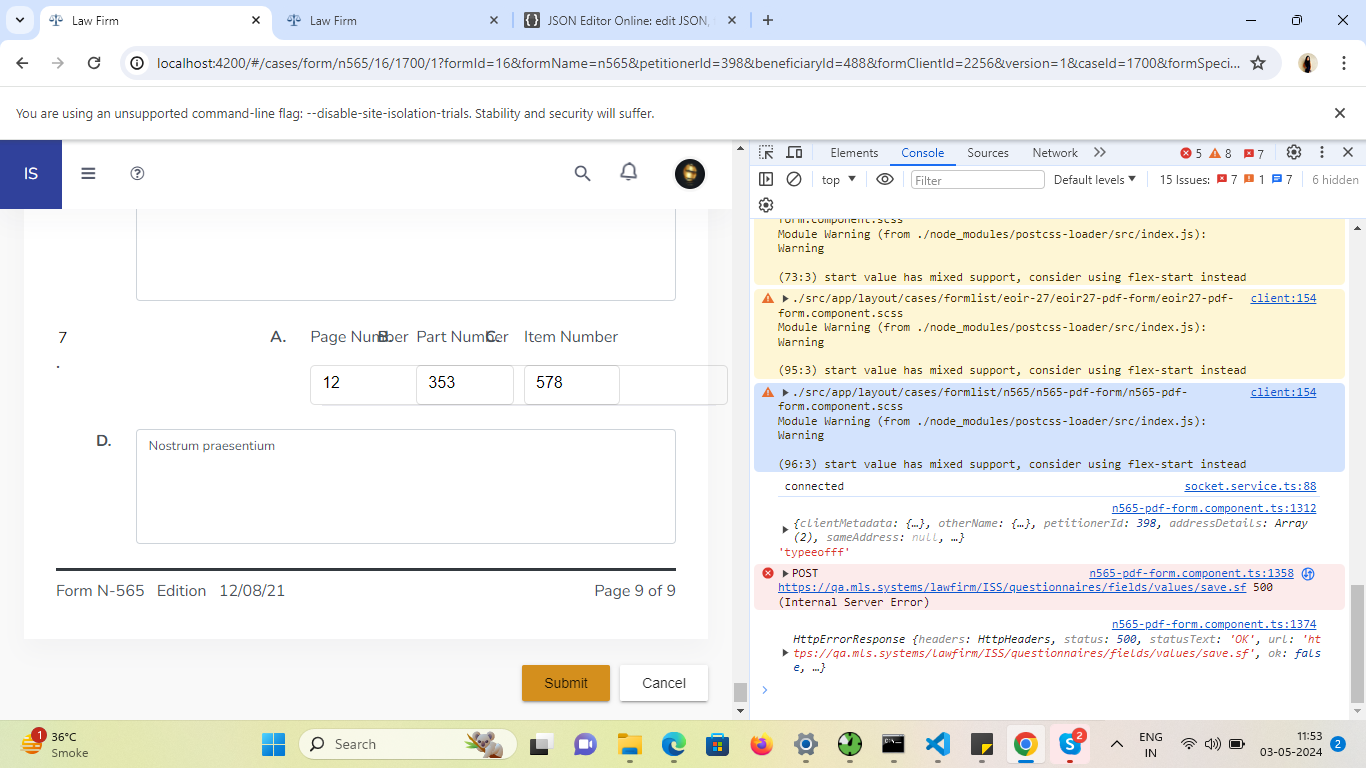The width and height of the screenshot is (1366, 768).
Task: Open DevTools settings gear in top bar
Action: pos(1294,153)
